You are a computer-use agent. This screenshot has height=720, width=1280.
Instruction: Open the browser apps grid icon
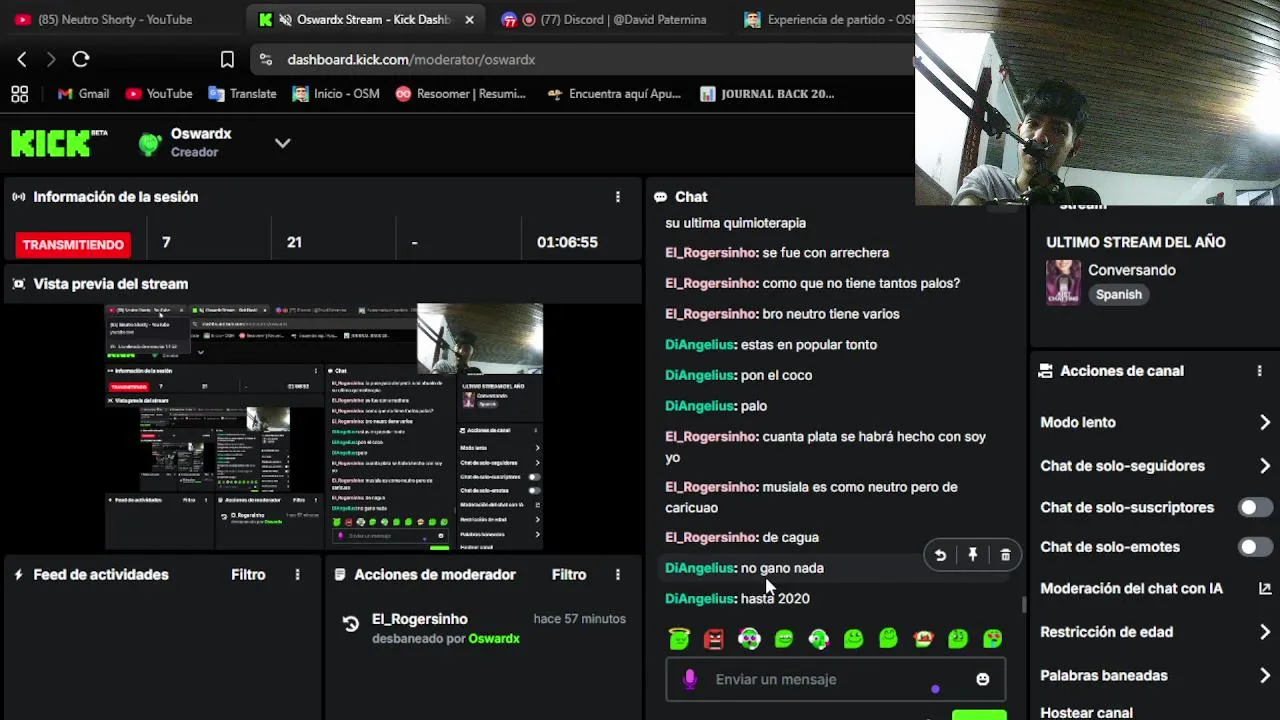point(19,94)
